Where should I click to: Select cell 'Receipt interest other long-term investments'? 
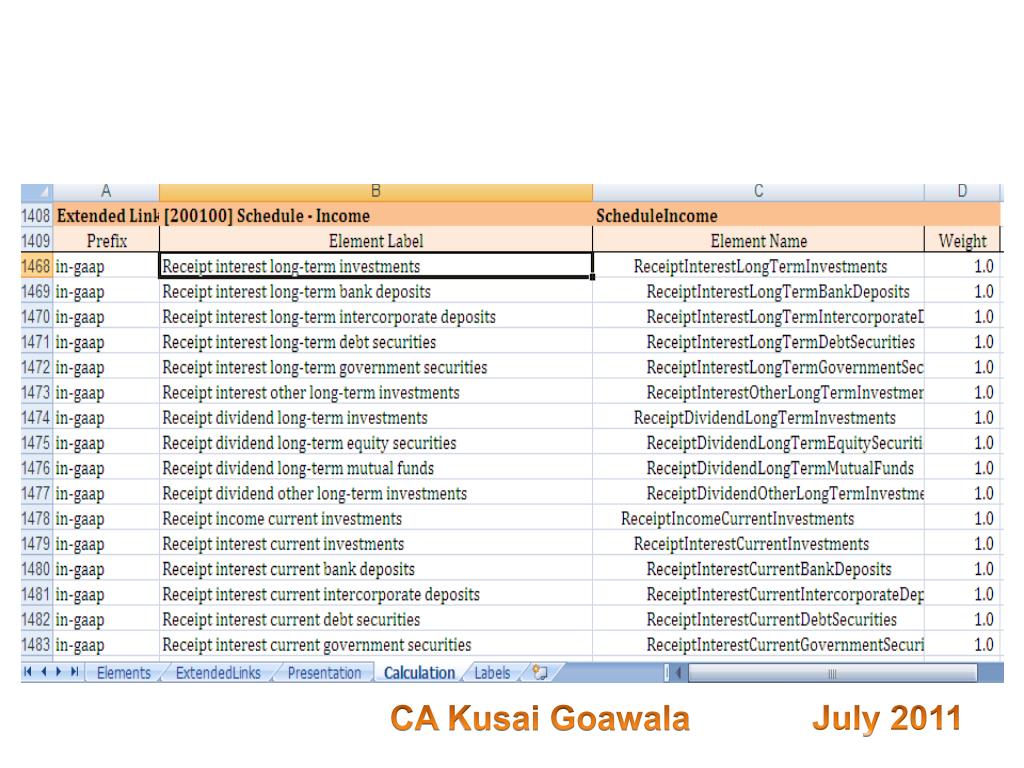pos(376,392)
